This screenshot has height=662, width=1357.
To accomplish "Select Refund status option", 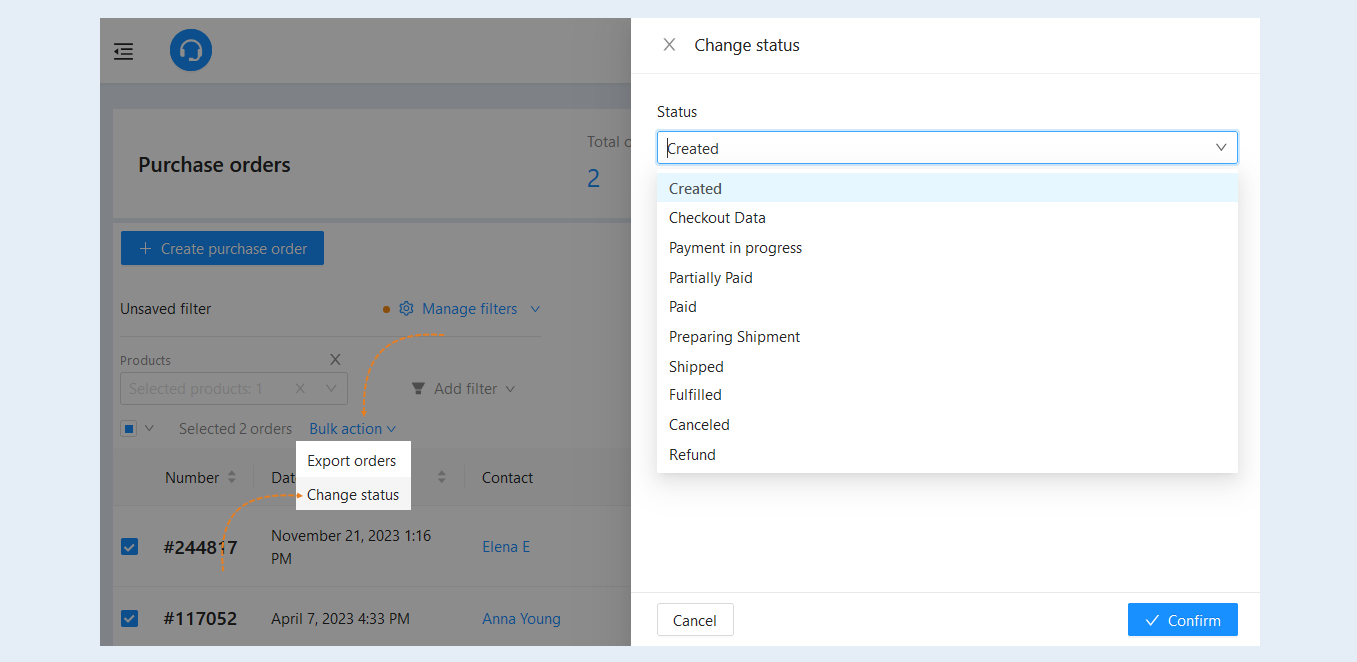I will 947,455.
